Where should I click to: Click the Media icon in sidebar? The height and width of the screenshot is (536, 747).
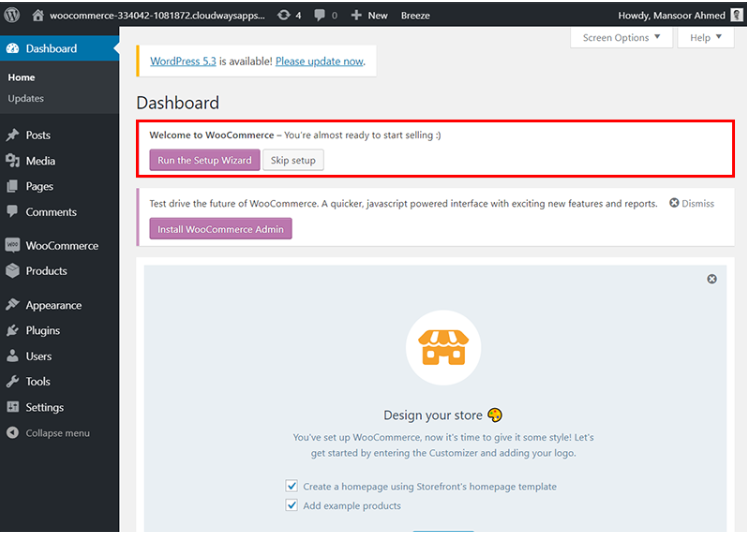point(13,161)
